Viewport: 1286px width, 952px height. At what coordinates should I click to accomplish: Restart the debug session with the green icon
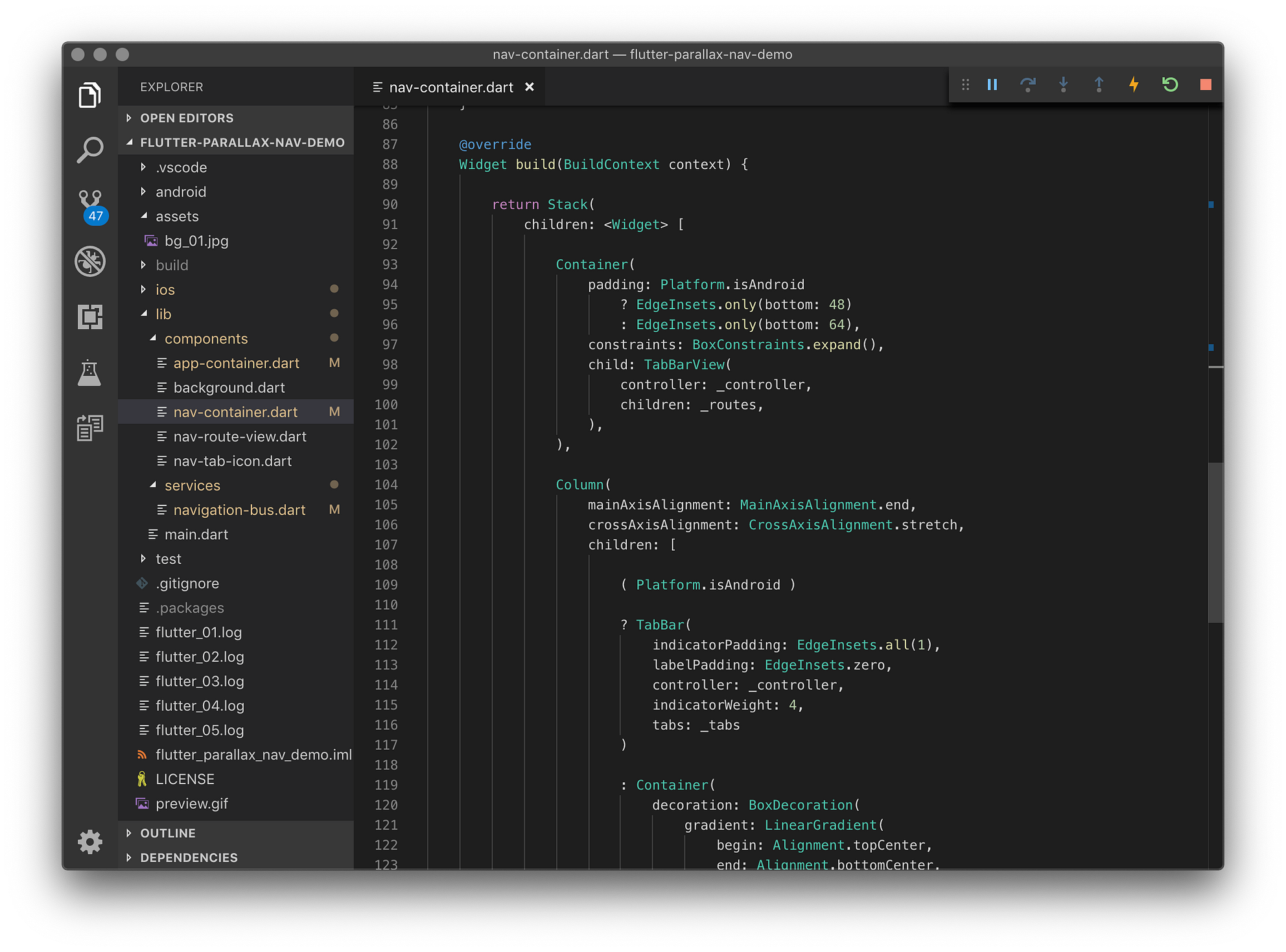(x=1171, y=84)
